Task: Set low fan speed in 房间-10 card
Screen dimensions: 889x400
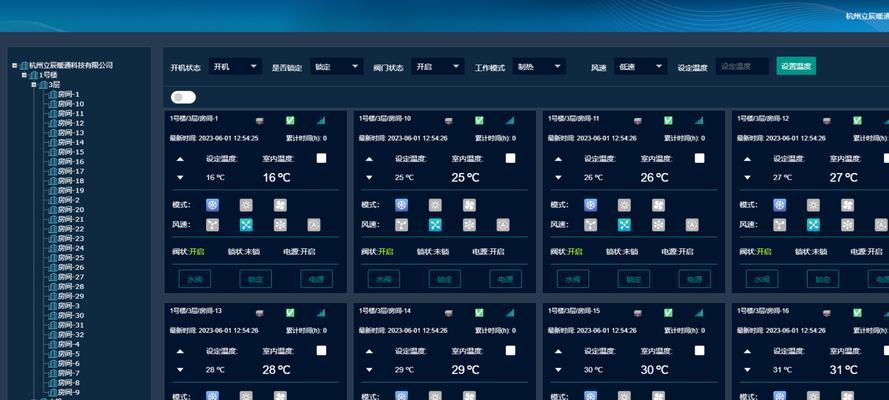Action: click(x=401, y=225)
